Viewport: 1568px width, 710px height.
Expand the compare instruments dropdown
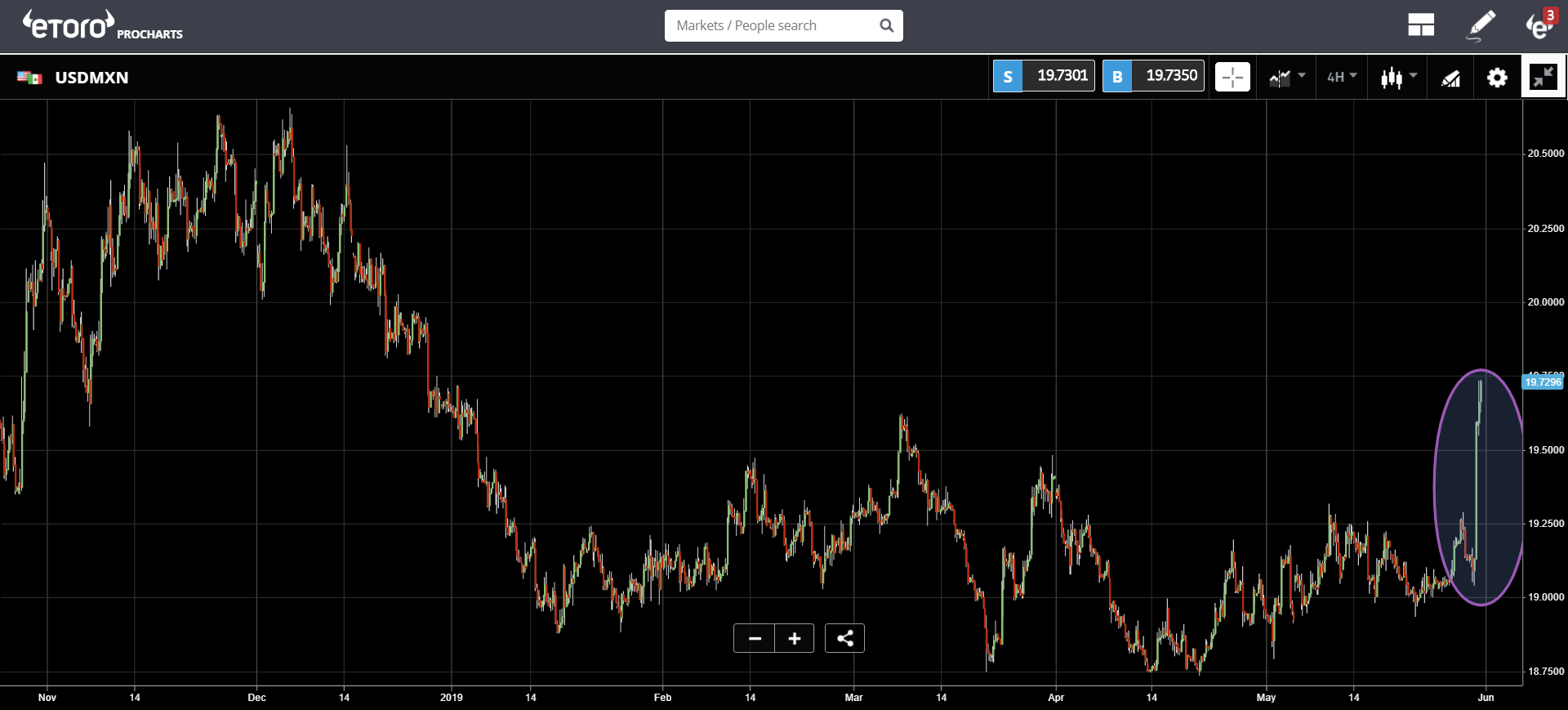coord(1287,78)
